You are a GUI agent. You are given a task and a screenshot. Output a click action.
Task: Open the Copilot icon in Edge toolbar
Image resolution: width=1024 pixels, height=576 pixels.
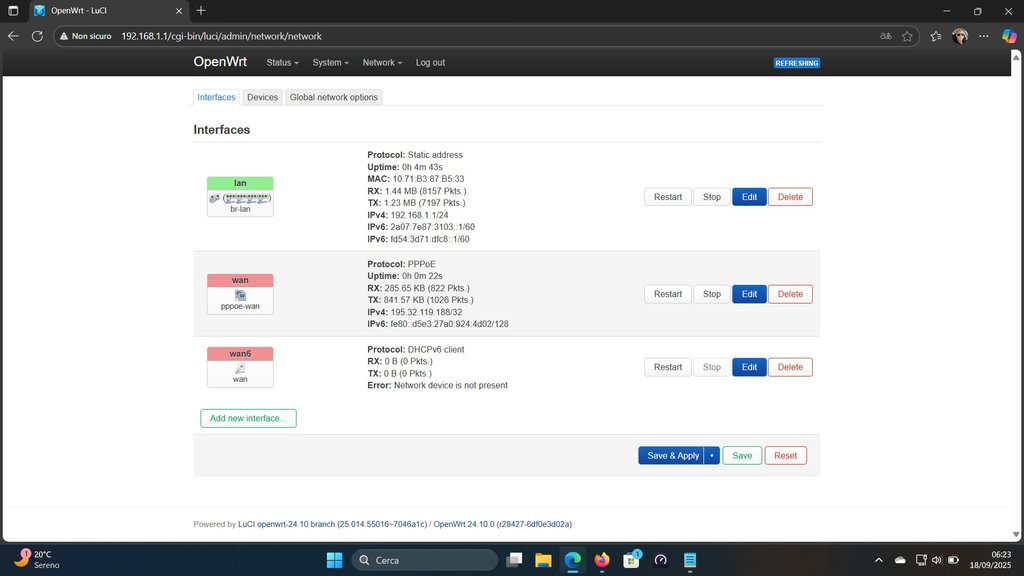click(1010, 36)
